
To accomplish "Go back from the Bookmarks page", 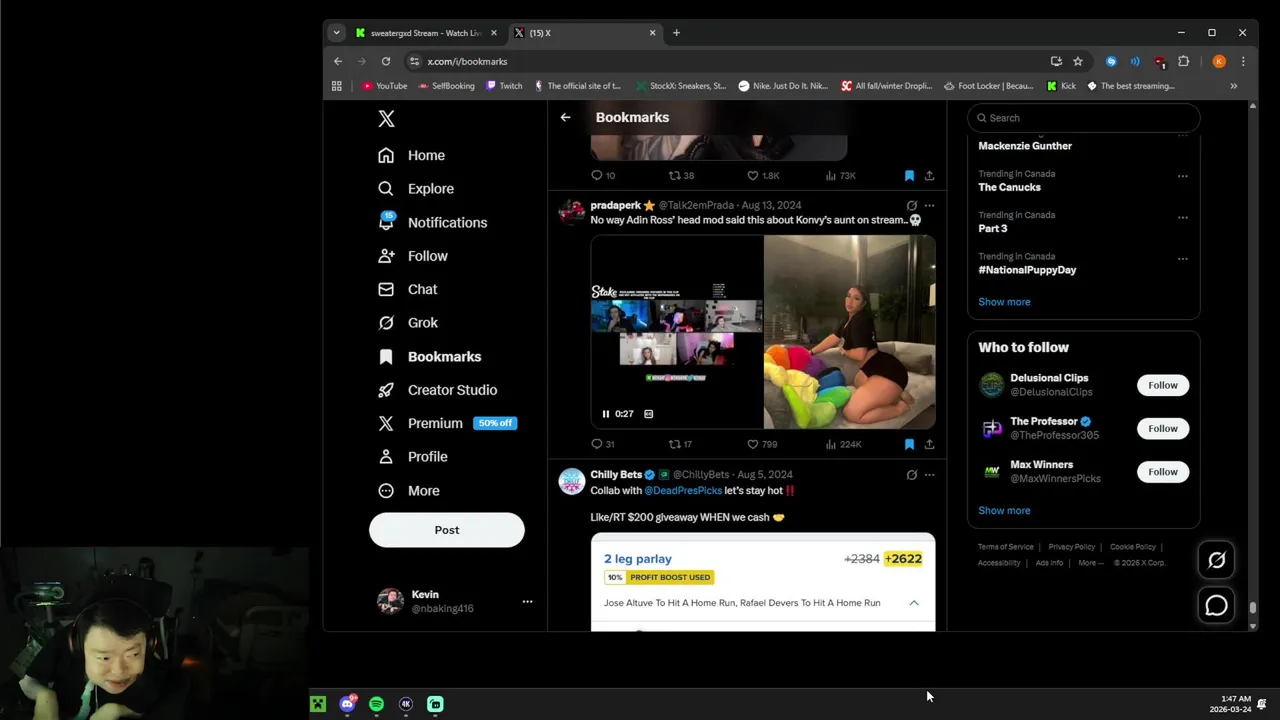I will [x=566, y=117].
